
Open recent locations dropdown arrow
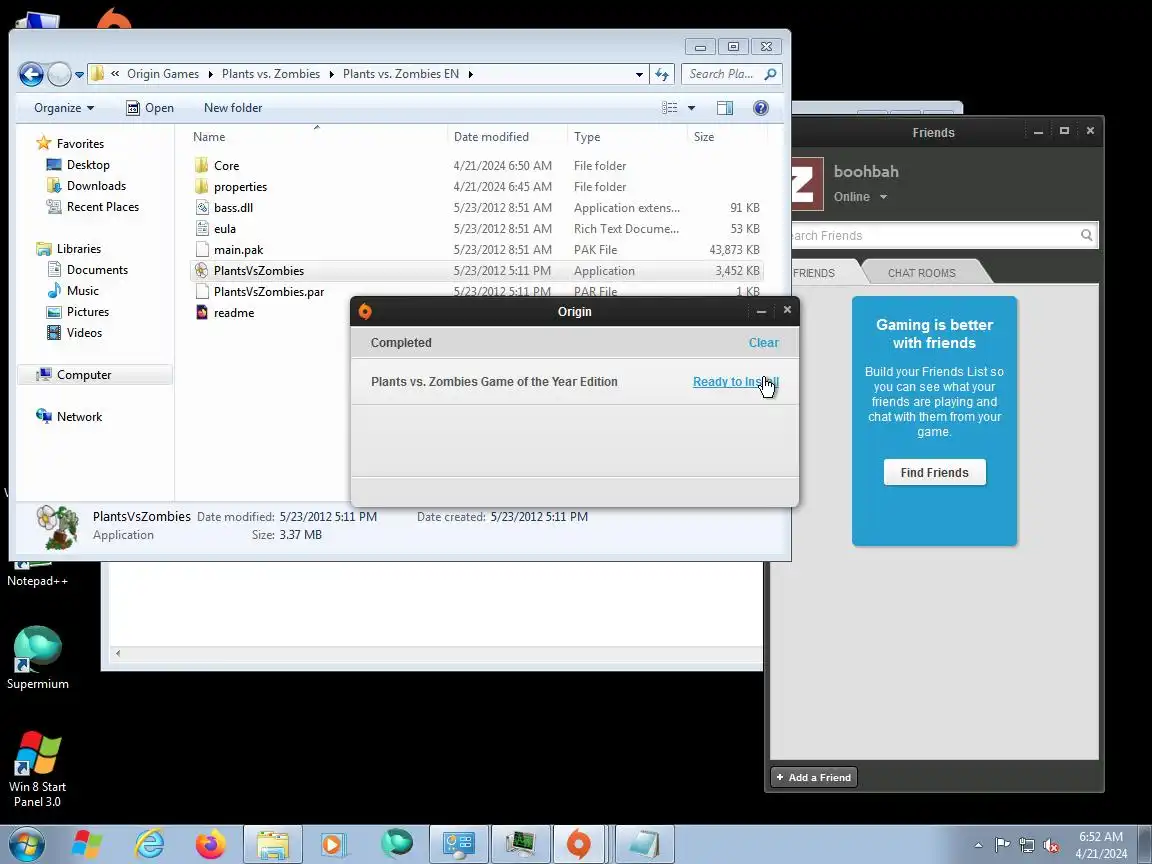click(79, 74)
